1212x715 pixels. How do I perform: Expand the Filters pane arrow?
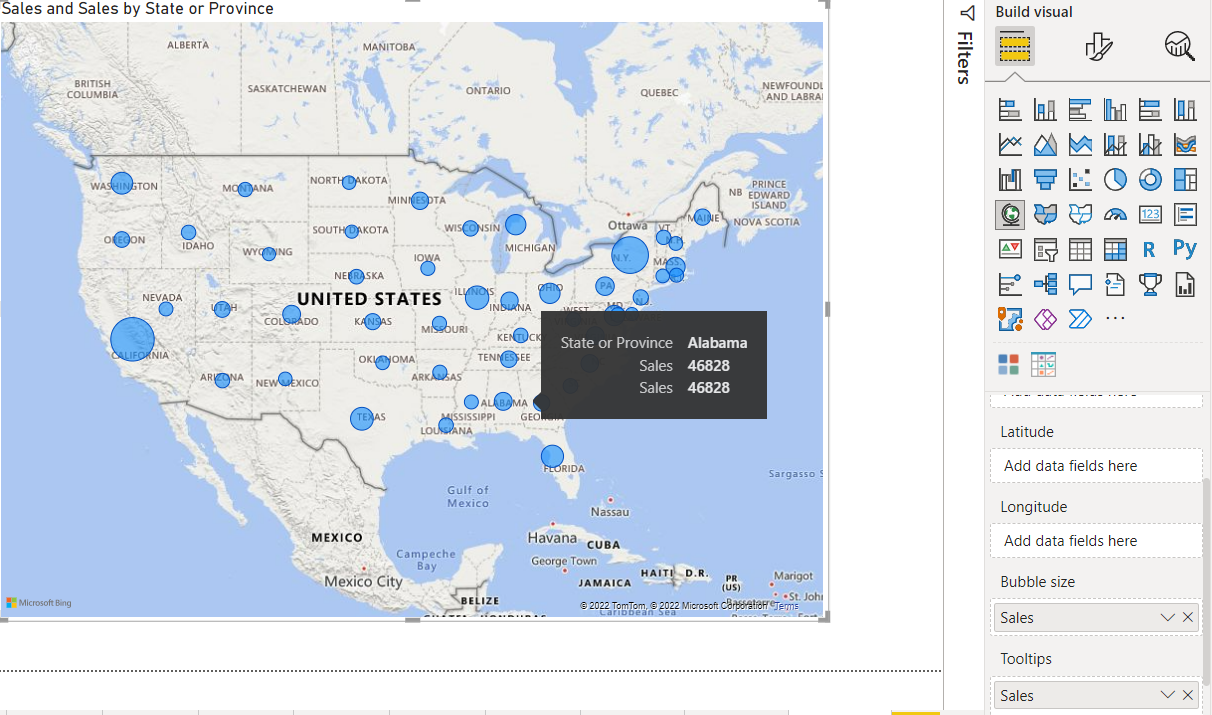(x=966, y=13)
